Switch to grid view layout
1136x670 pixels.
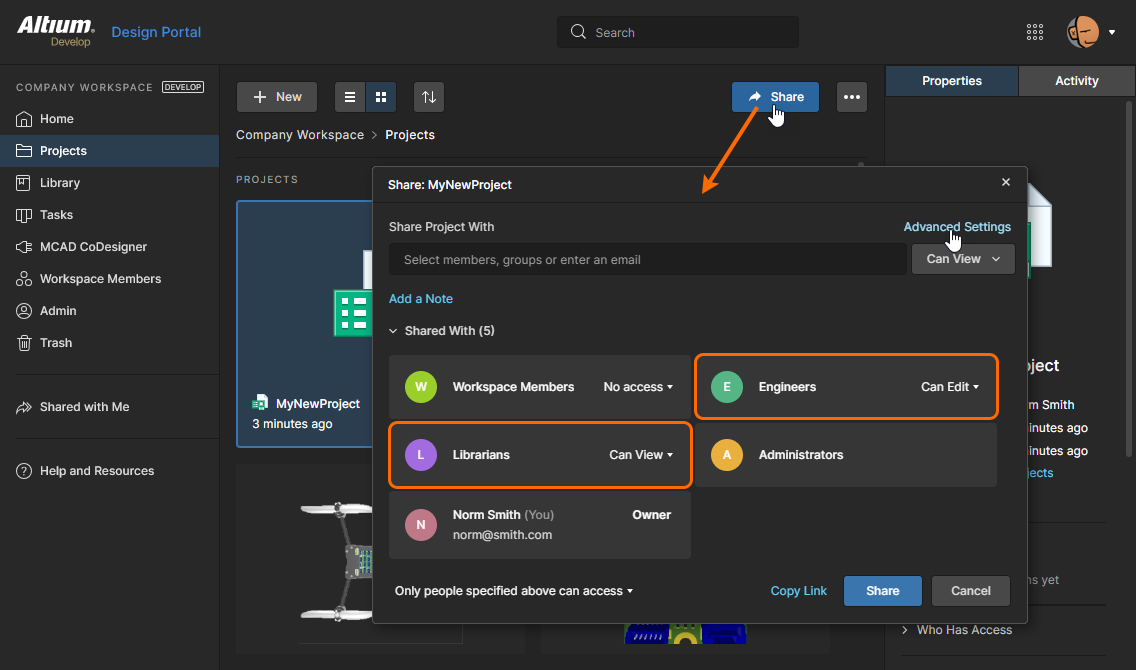pyautogui.click(x=381, y=97)
